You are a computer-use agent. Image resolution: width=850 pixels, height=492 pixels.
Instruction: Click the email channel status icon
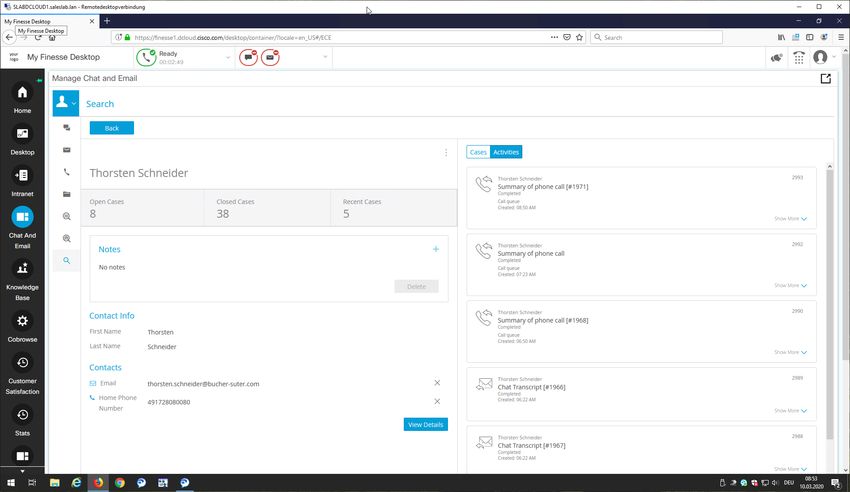pos(270,57)
